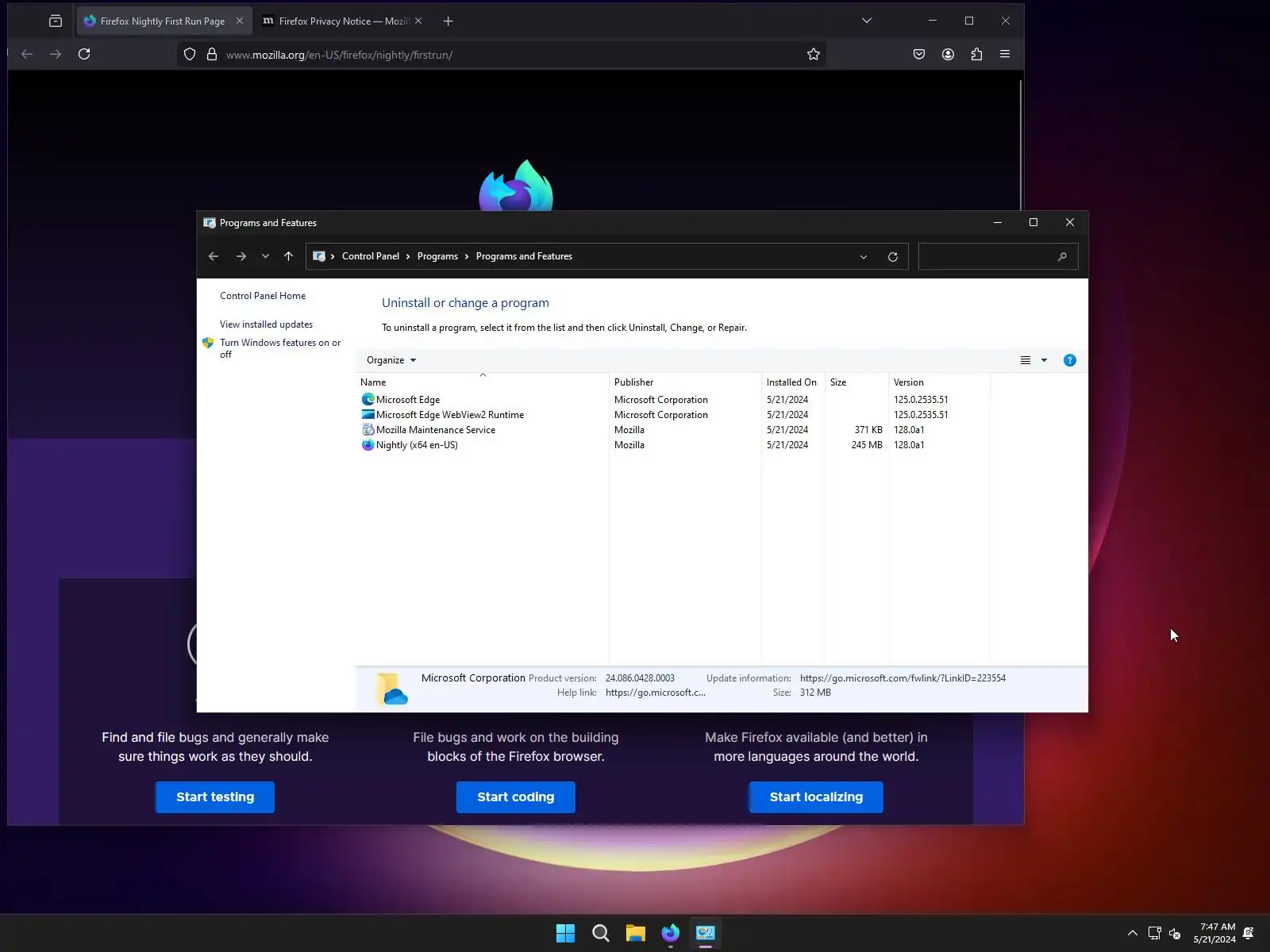Open the Save to Pocket icon
The image size is (1270, 952).
[919, 54]
